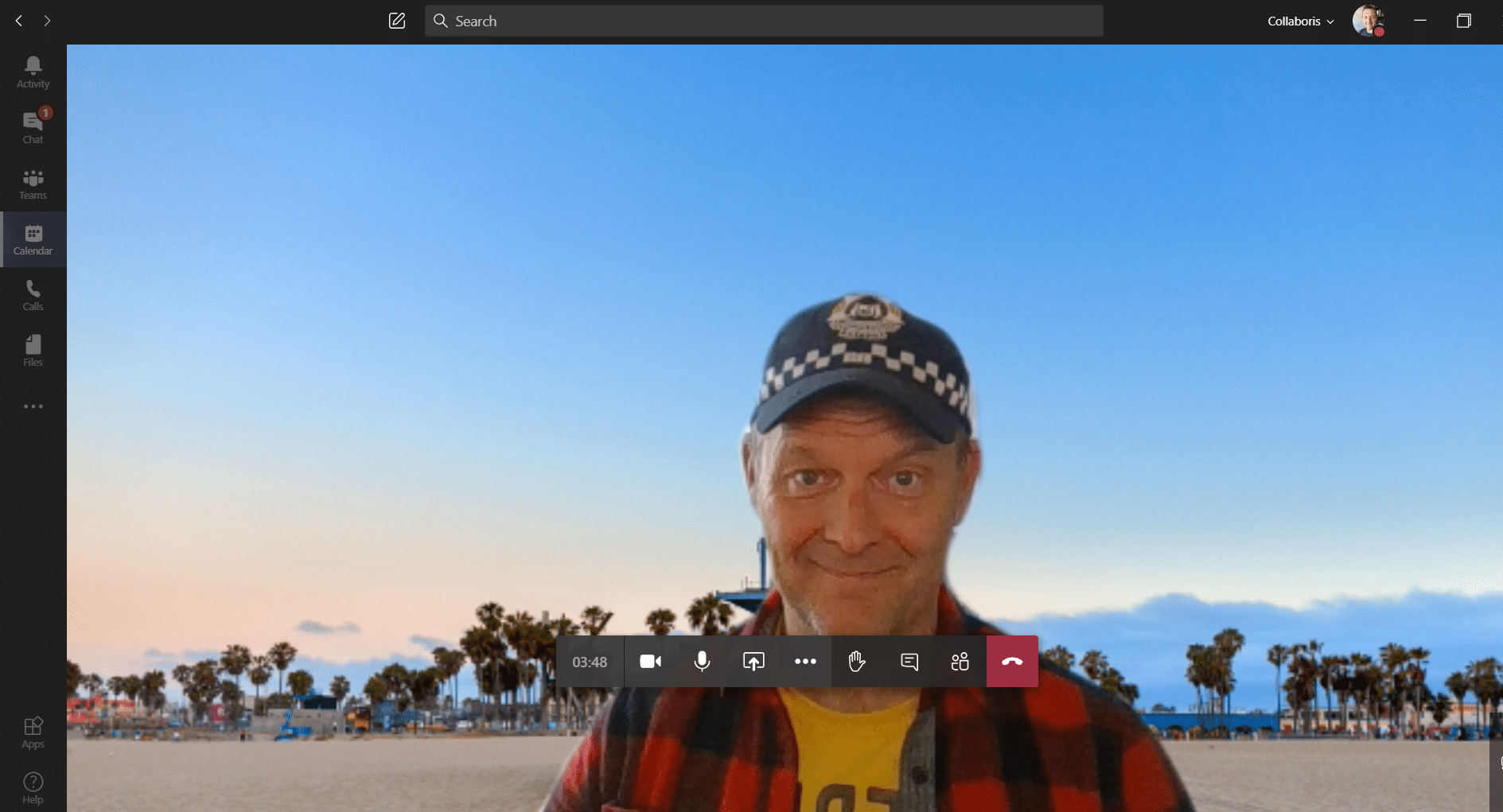Raise your hand in the meeting
Image resolution: width=1503 pixels, height=812 pixels.
pyautogui.click(x=857, y=662)
